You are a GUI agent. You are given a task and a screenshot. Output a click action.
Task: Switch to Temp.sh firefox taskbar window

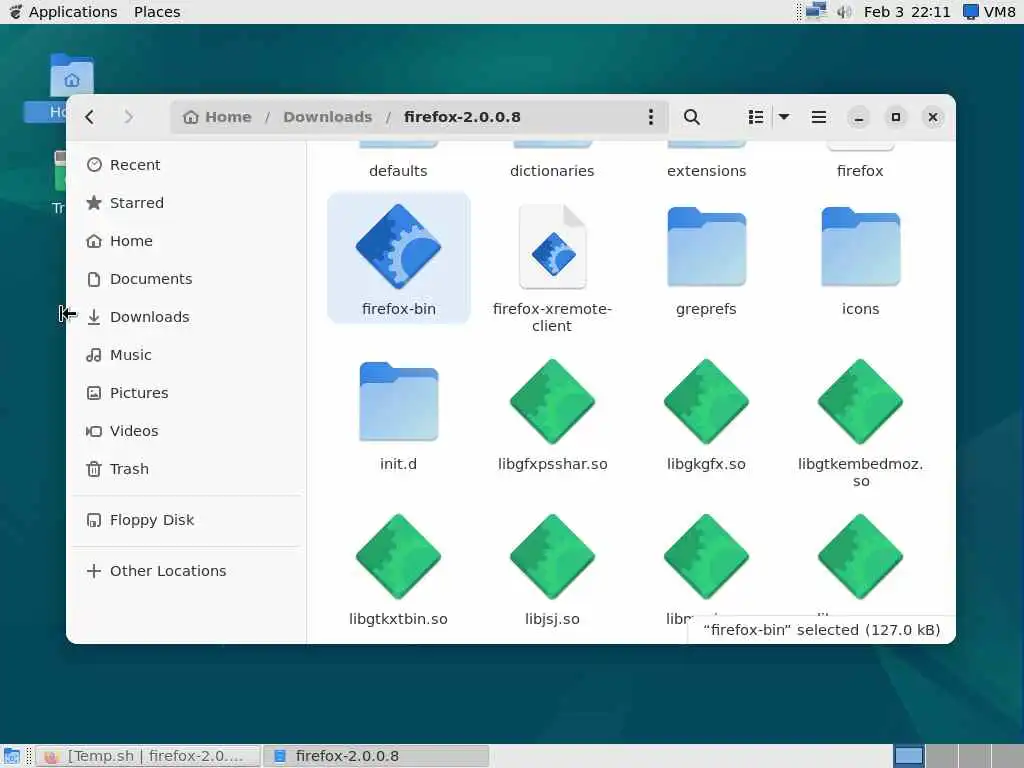coord(148,756)
